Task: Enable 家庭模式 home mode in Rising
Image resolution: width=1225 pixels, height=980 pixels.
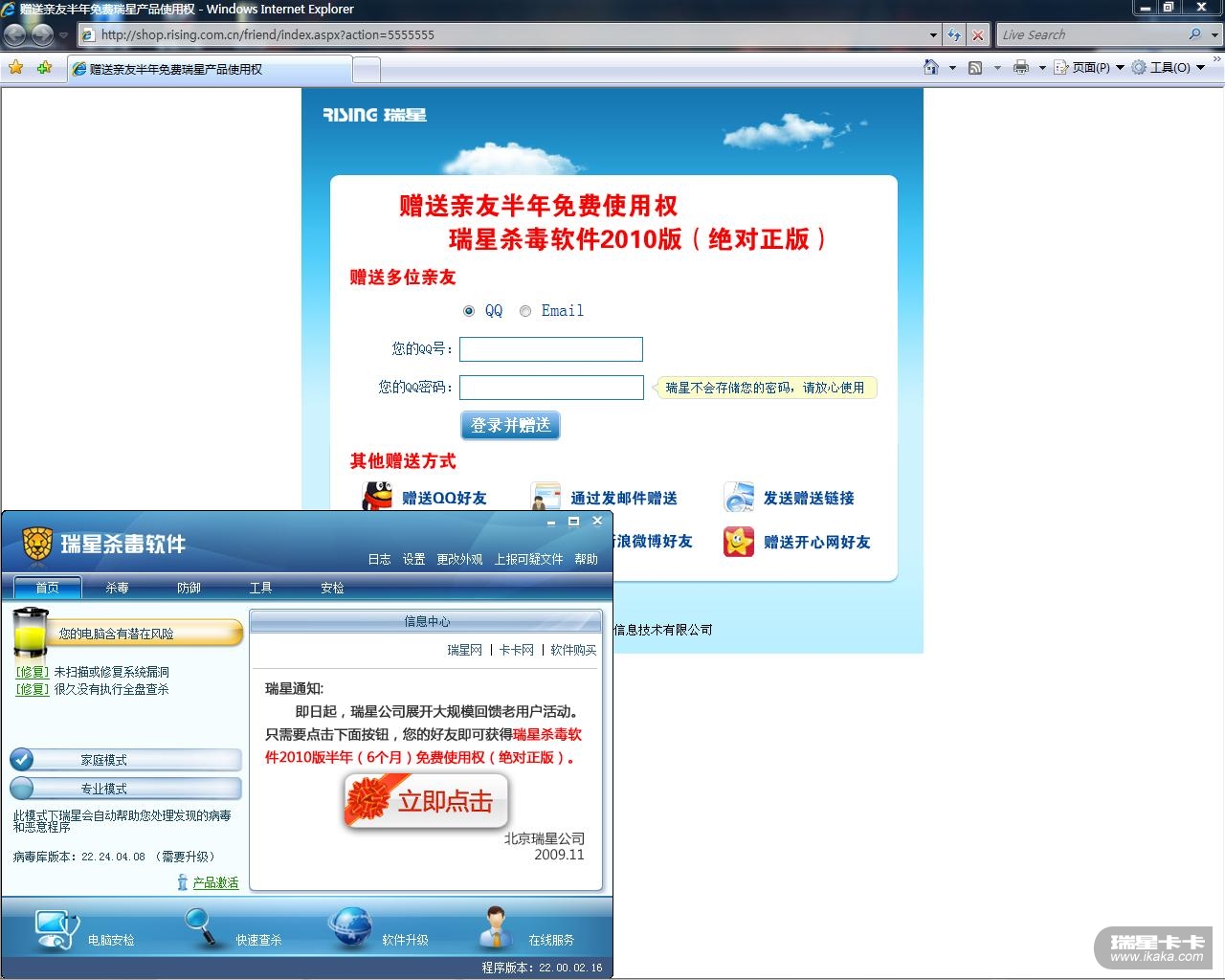Action: [125, 760]
